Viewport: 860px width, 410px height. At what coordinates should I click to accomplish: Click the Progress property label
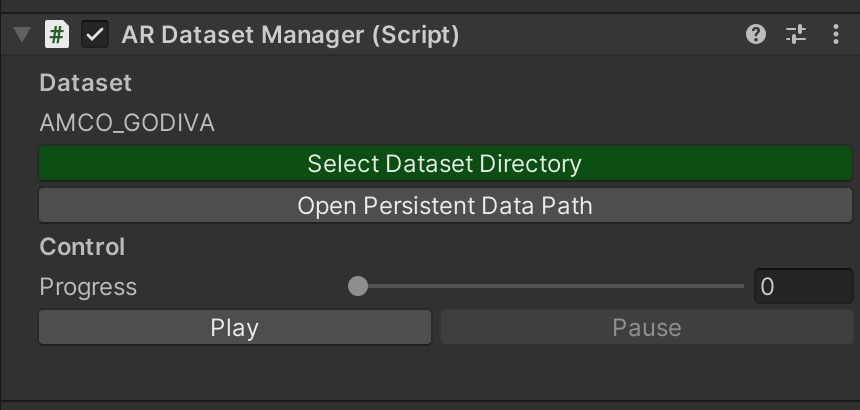tap(88, 287)
